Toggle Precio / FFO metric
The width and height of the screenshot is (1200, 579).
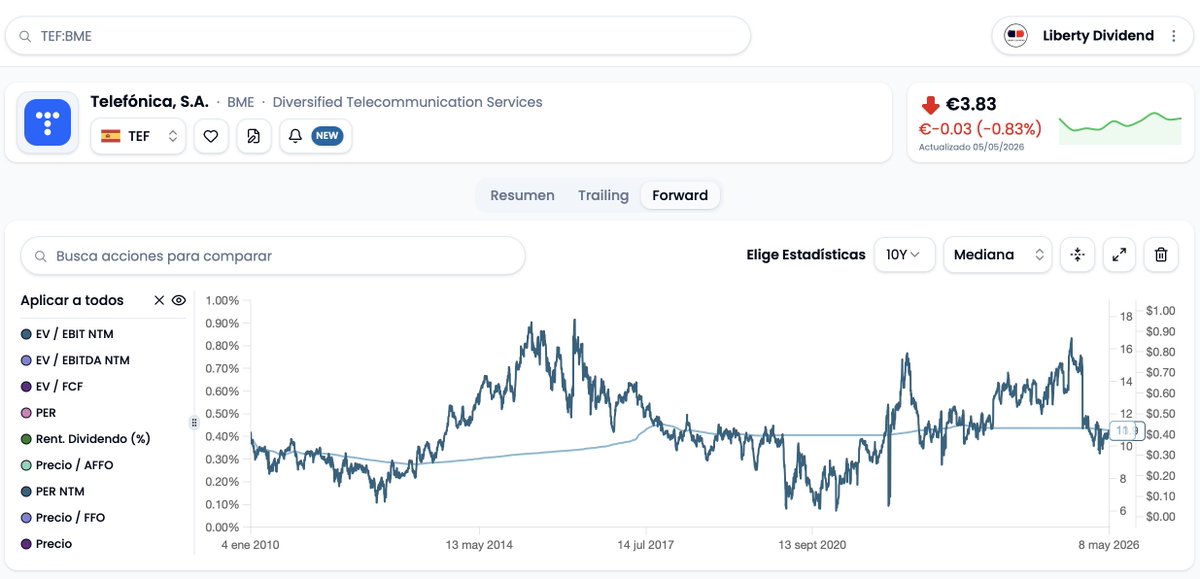62,517
